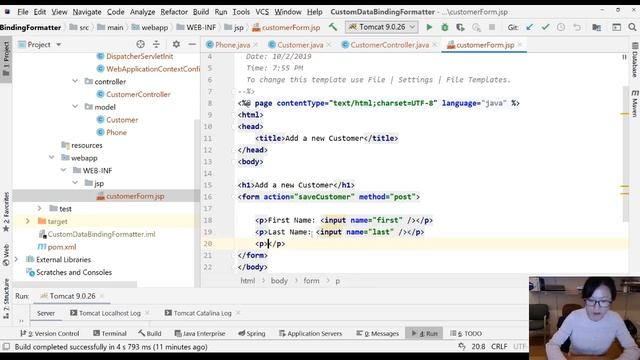This screenshot has width=640, height=360.
Task: Collapse the model folder
Action: click(75, 107)
